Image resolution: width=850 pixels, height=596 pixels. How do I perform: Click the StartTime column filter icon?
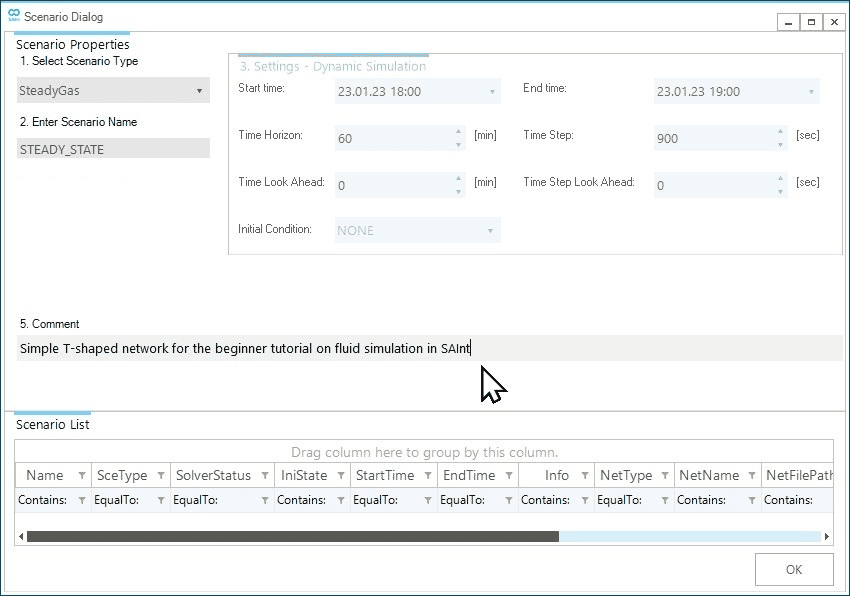428,476
